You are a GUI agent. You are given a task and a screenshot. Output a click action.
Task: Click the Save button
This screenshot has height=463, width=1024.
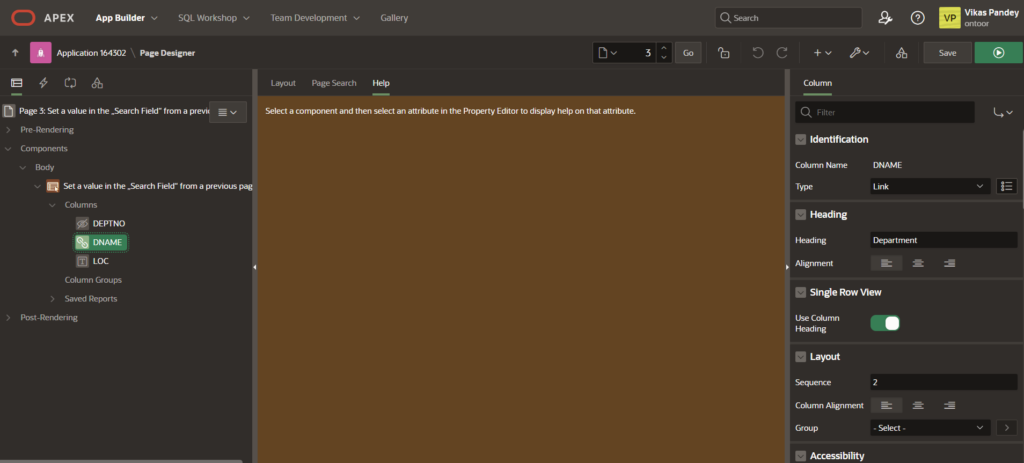point(947,53)
